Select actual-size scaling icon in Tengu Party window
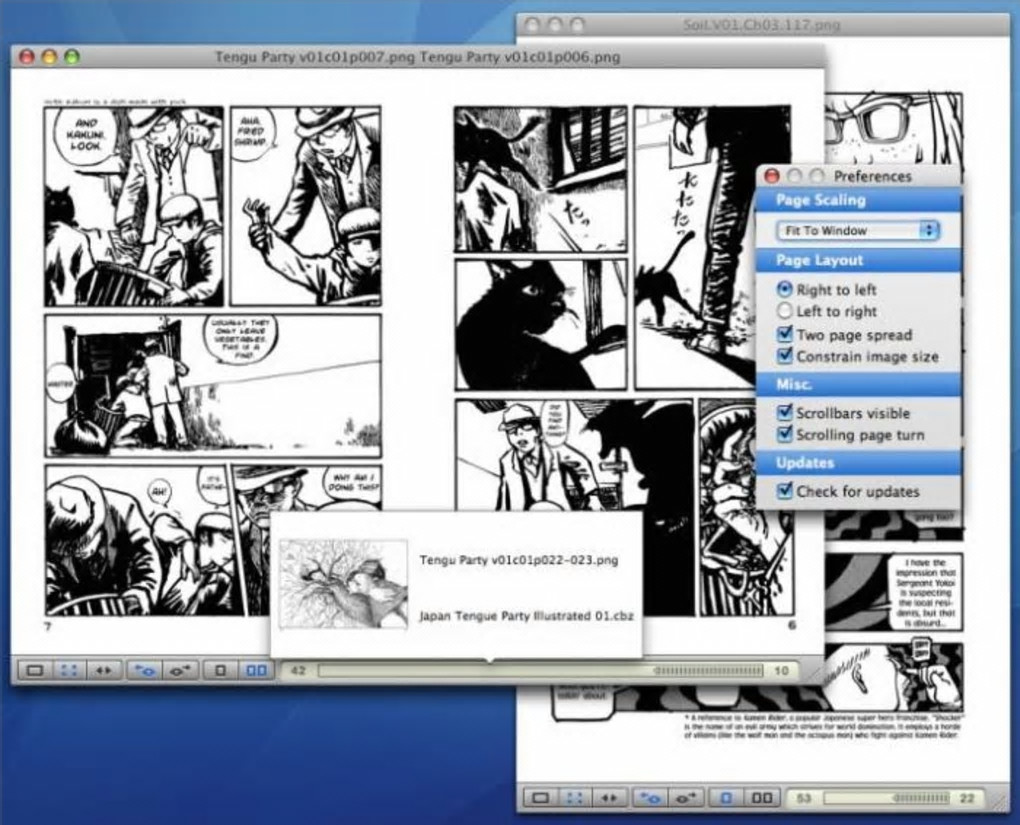This screenshot has height=825, width=1020. pyautogui.click(x=34, y=669)
